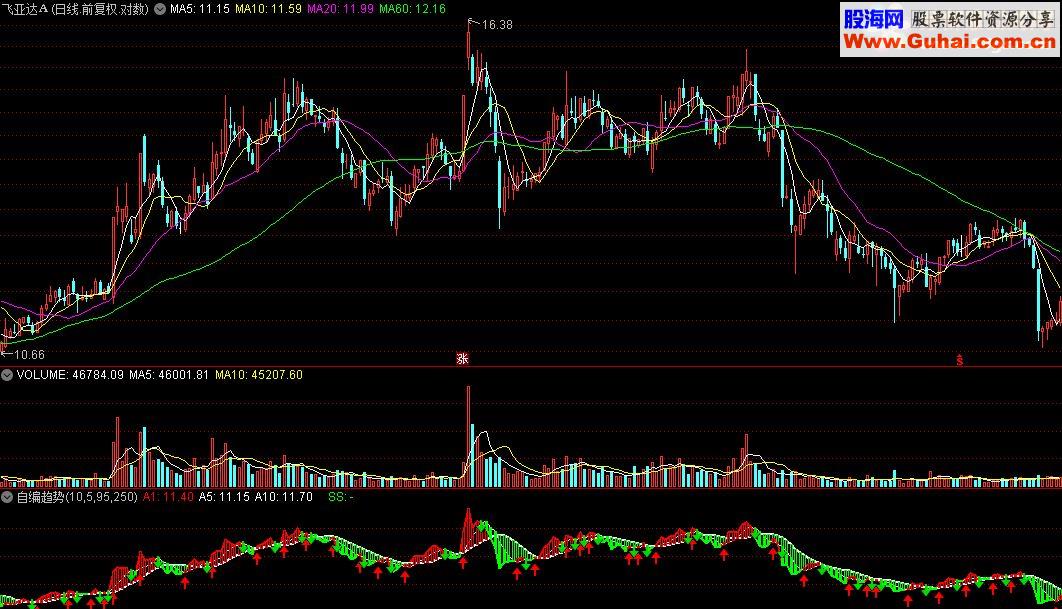Select the 飞亚达A (日线,前复权,对数) chart title
This screenshot has width=1062, height=609.
(75, 9)
